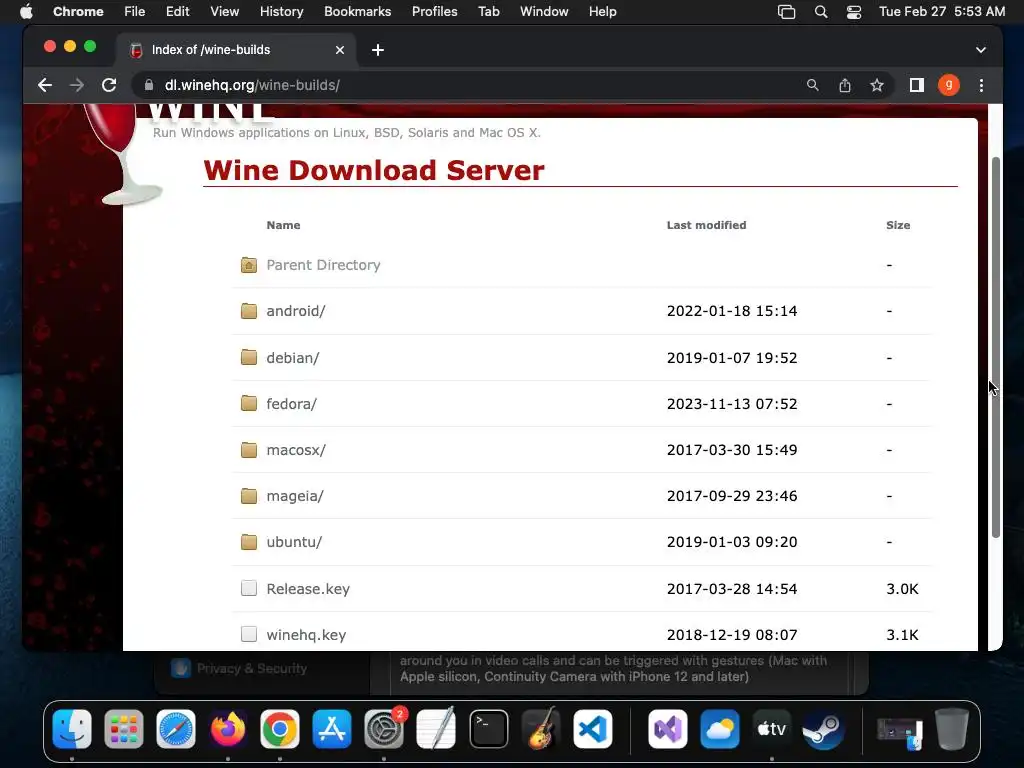Open Steam from the Dock
The image size is (1024, 768).
click(x=823, y=729)
